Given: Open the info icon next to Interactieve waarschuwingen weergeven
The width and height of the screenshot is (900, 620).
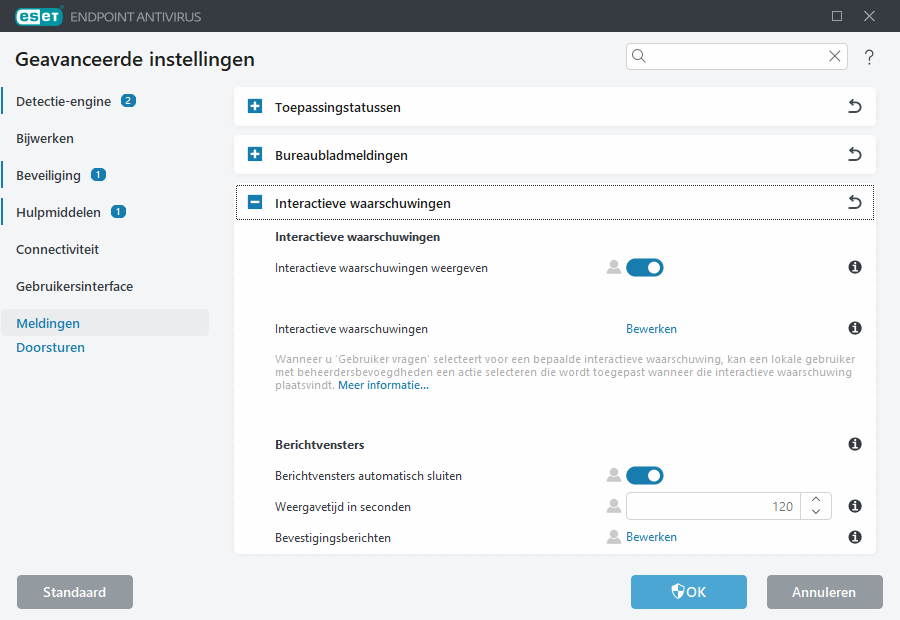Looking at the screenshot, I should click(x=854, y=267).
